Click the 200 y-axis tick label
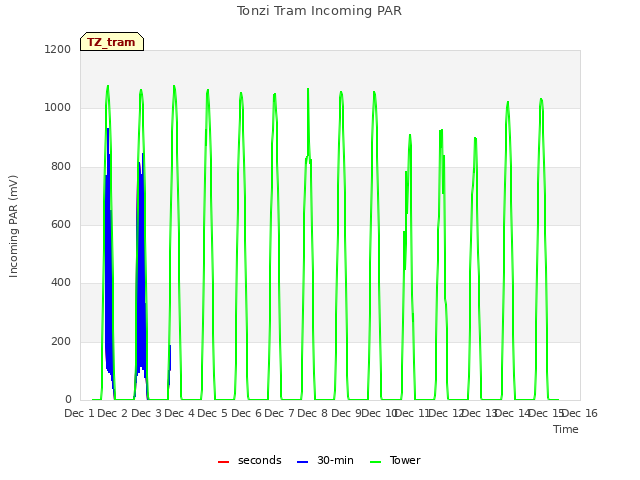Image resolution: width=640 pixels, height=480 pixels. tap(61, 342)
